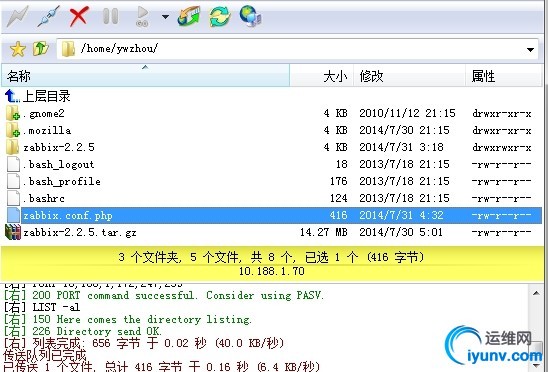
Task: Click the 2014/7/31 3:18 date cell
Action: pos(401,147)
